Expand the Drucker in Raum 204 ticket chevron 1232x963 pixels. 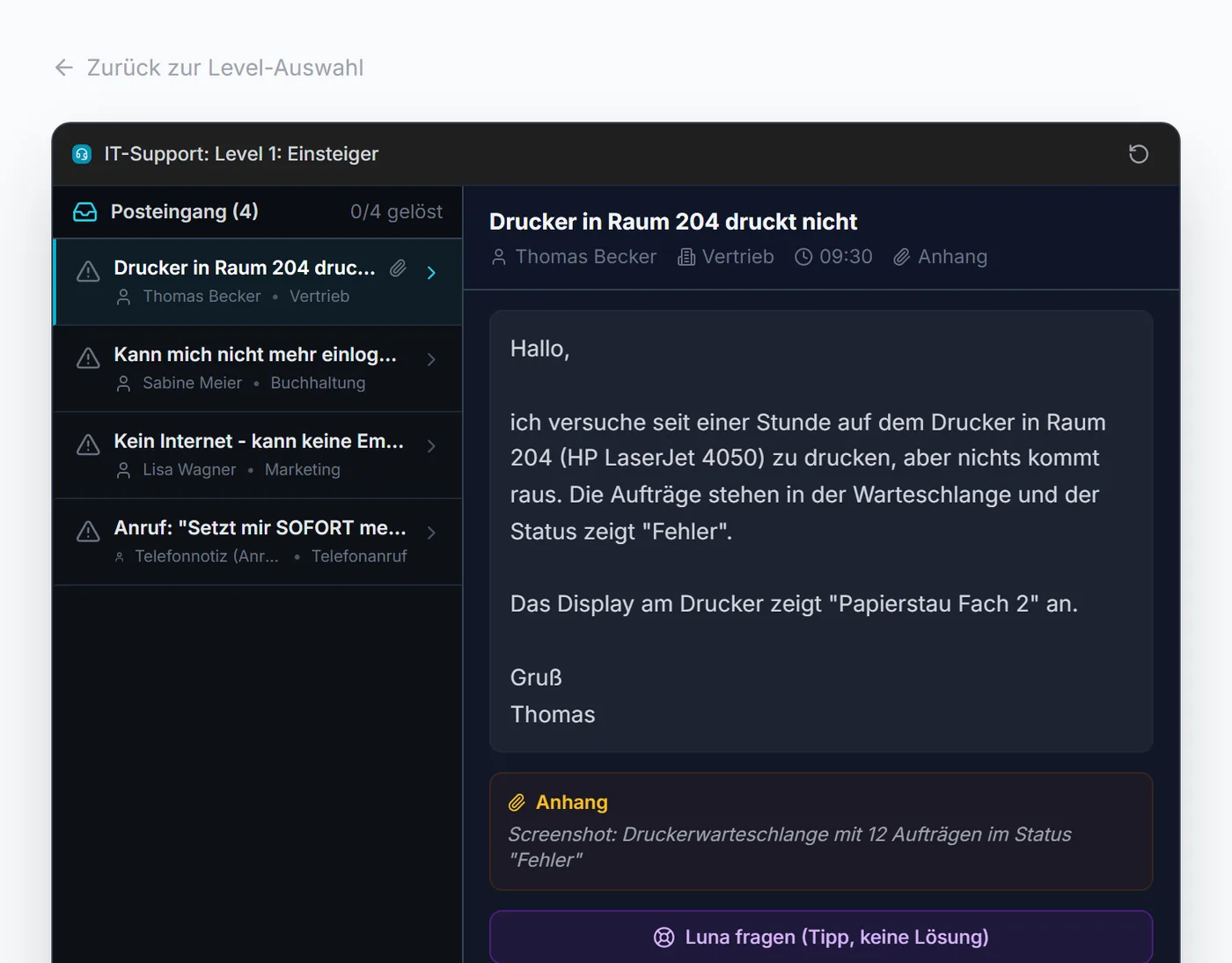tap(431, 273)
